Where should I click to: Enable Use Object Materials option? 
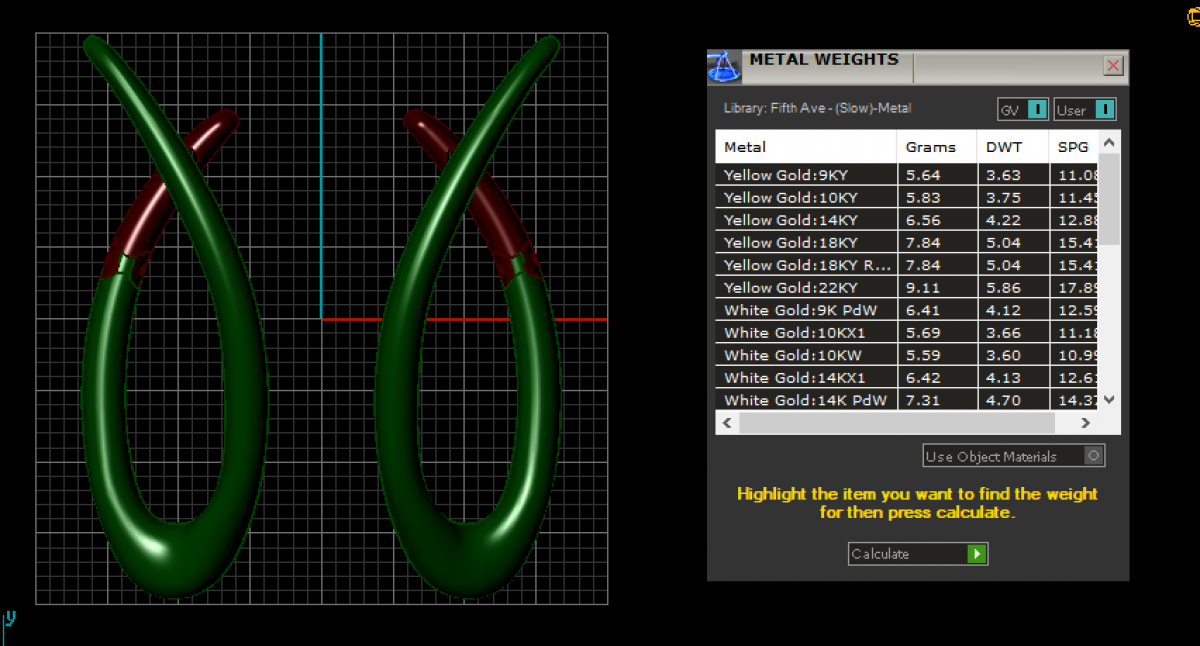click(1094, 456)
